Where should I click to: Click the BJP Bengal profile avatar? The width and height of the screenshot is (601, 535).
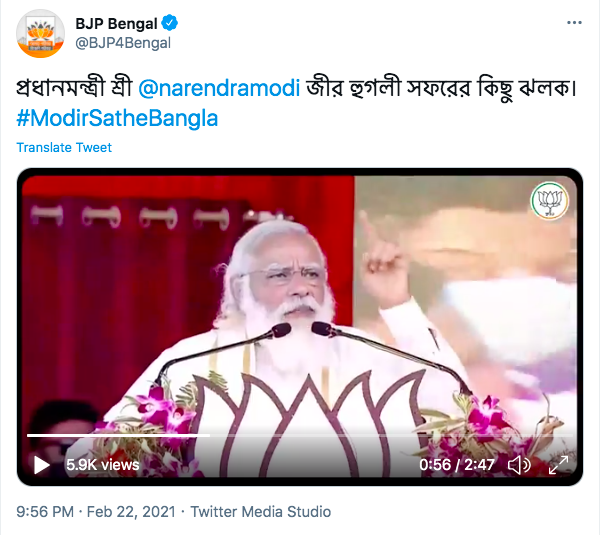[x=40, y=34]
